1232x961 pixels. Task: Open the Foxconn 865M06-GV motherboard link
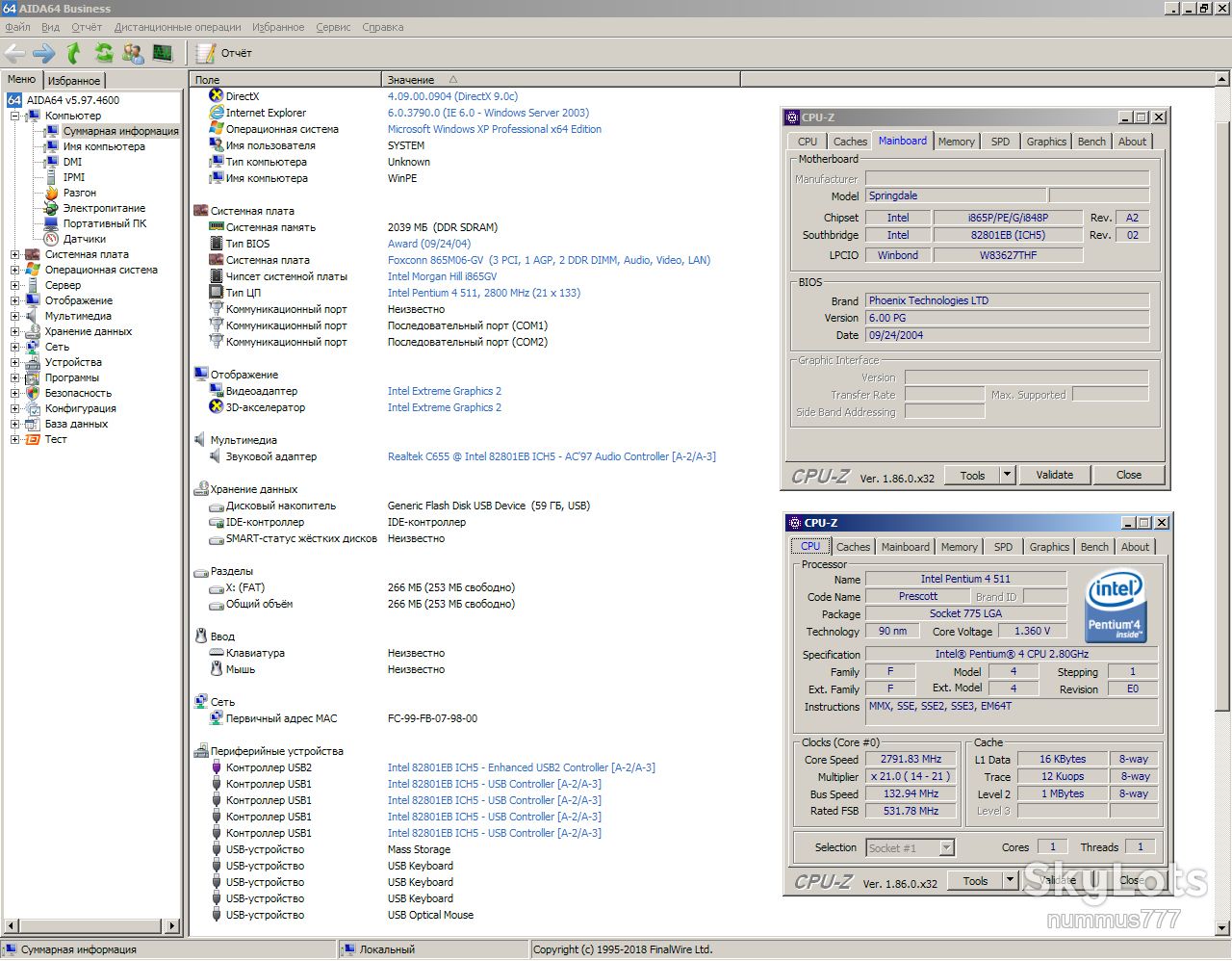pos(549,260)
